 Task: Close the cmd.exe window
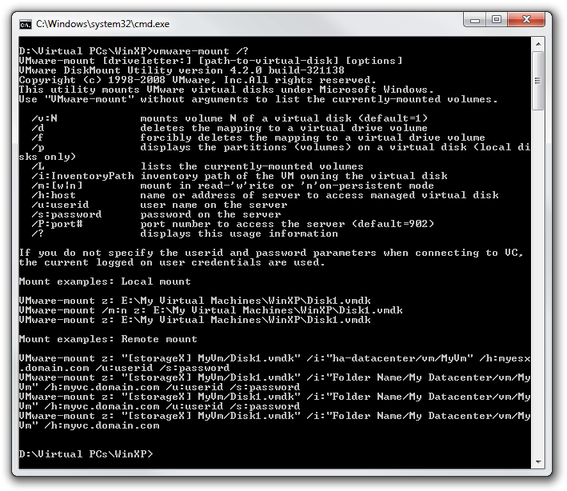click(x=526, y=20)
